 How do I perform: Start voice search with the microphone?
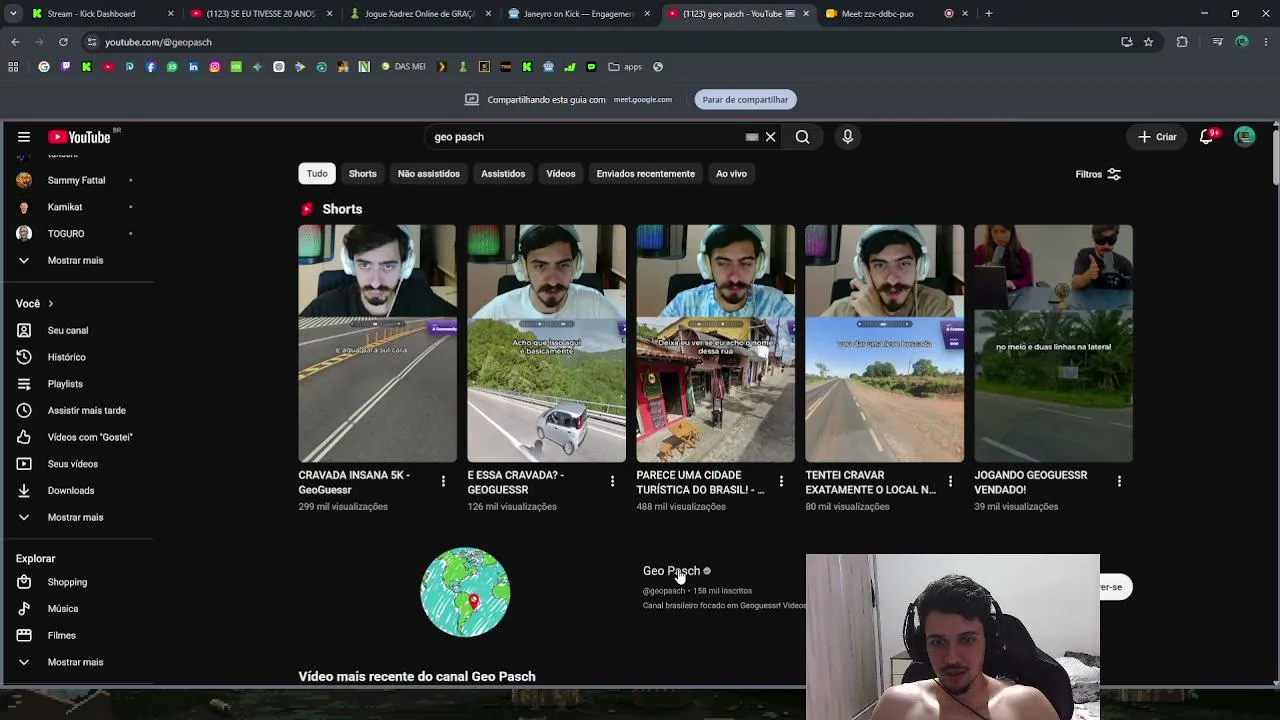pos(847,137)
